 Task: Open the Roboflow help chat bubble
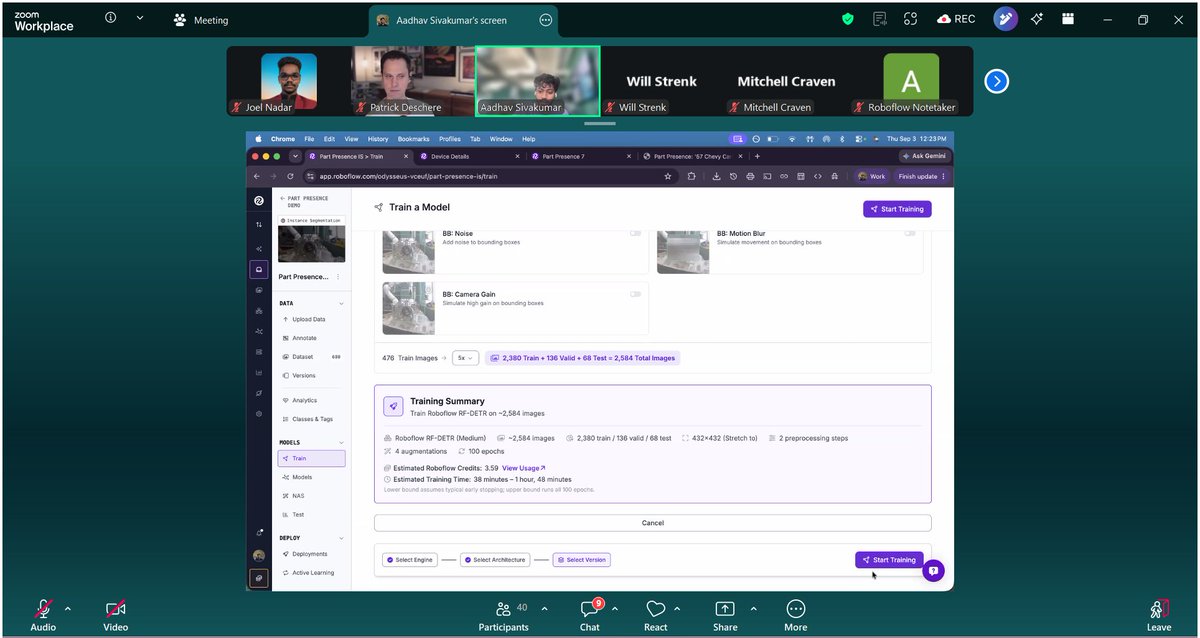[x=933, y=570]
